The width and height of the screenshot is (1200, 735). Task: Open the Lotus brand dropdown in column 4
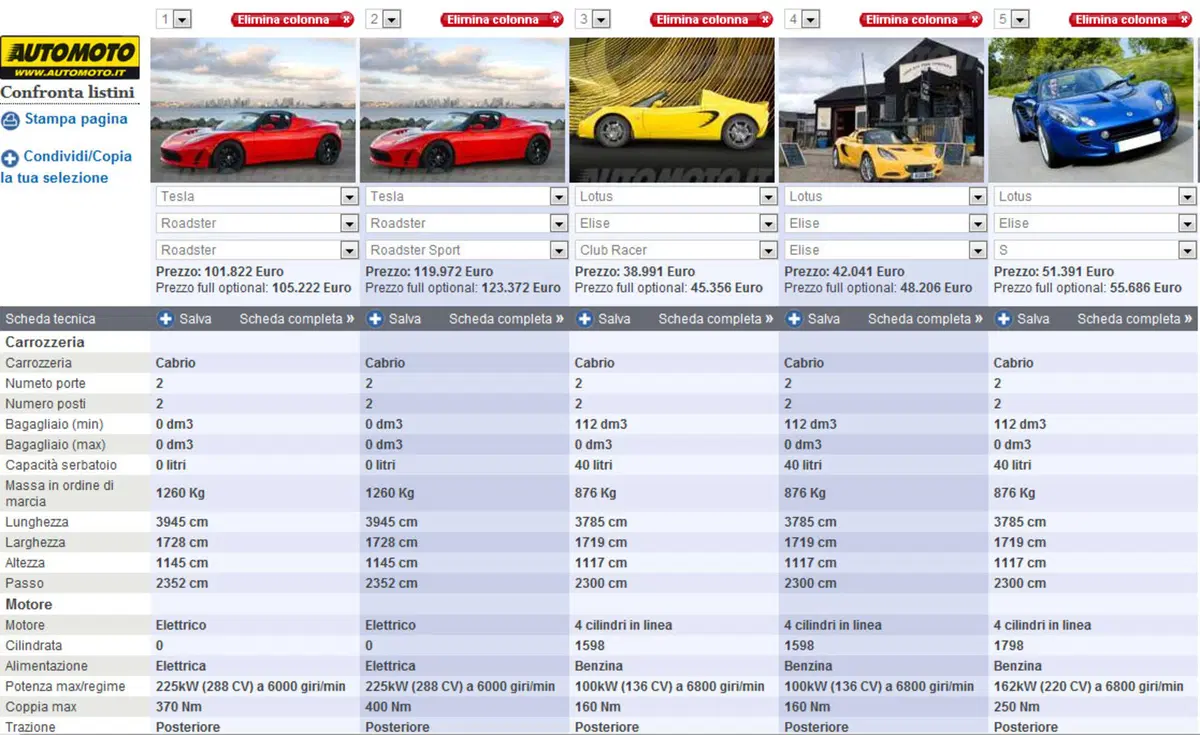pyautogui.click(x=886, y=197)
